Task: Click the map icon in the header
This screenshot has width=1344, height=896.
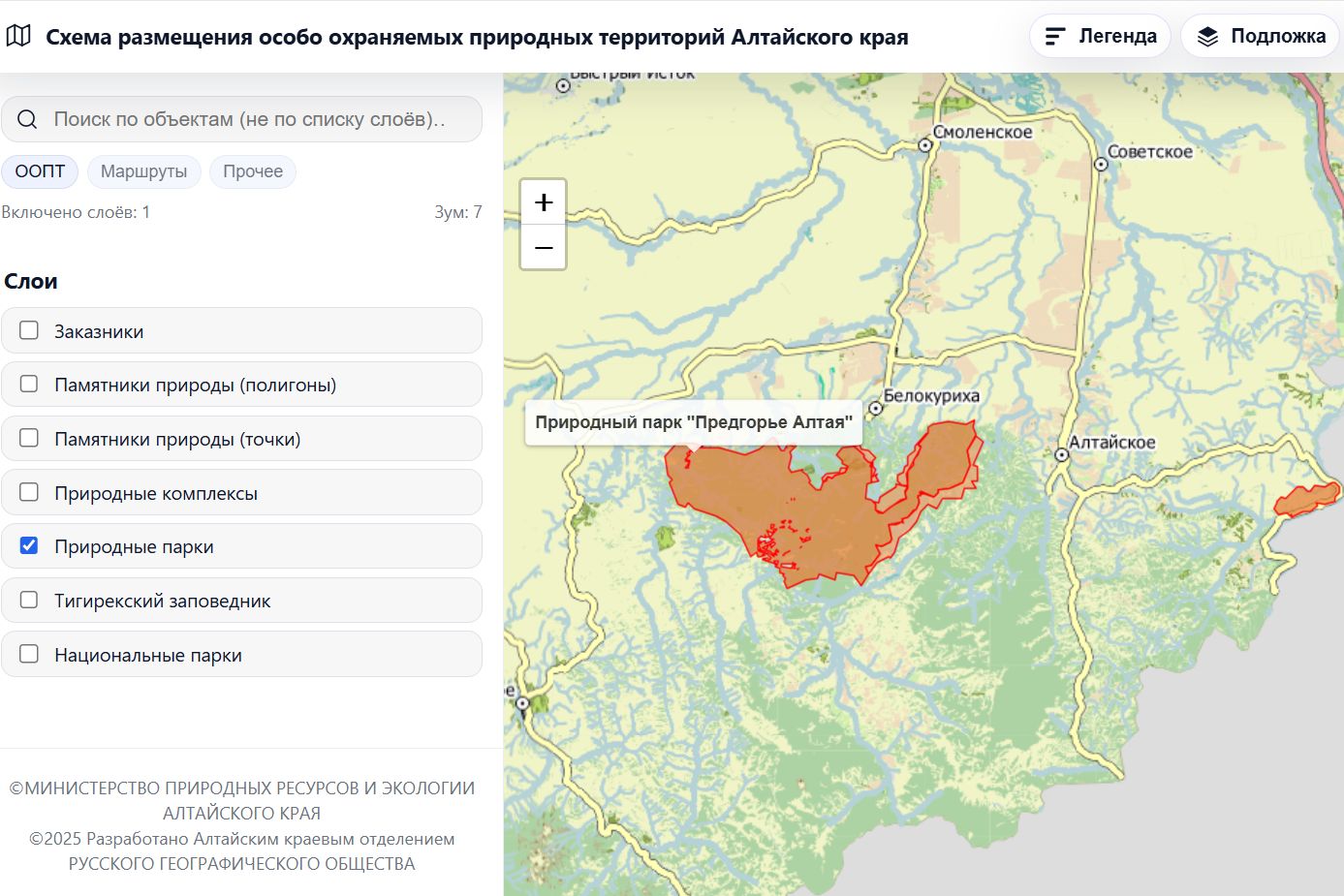Action: point(17,35)
